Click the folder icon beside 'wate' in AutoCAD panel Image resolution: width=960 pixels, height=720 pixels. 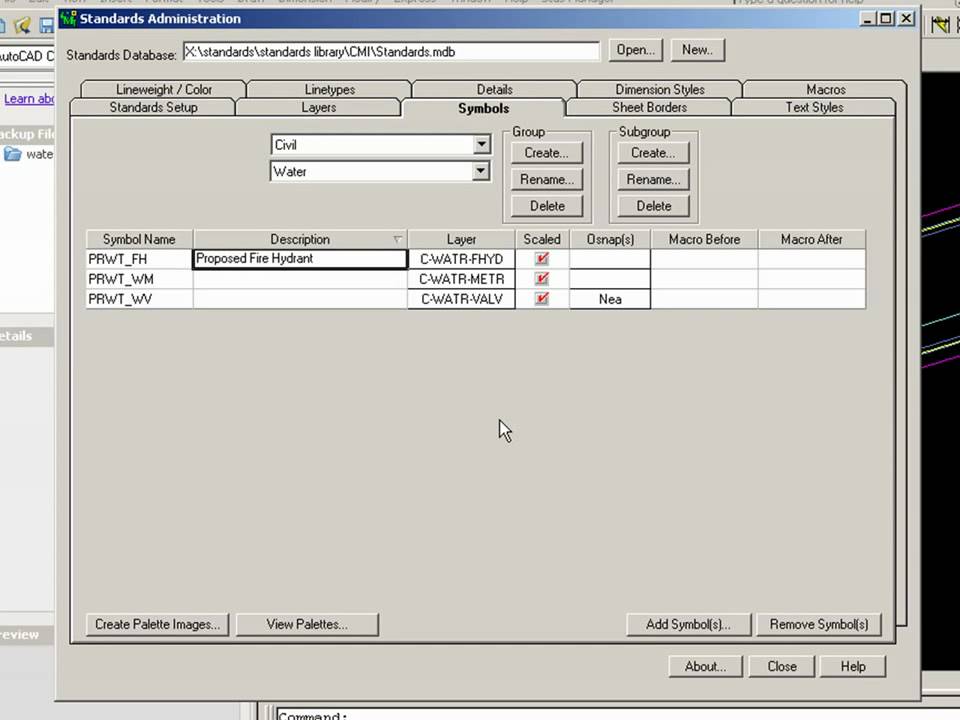click(12, 154)
